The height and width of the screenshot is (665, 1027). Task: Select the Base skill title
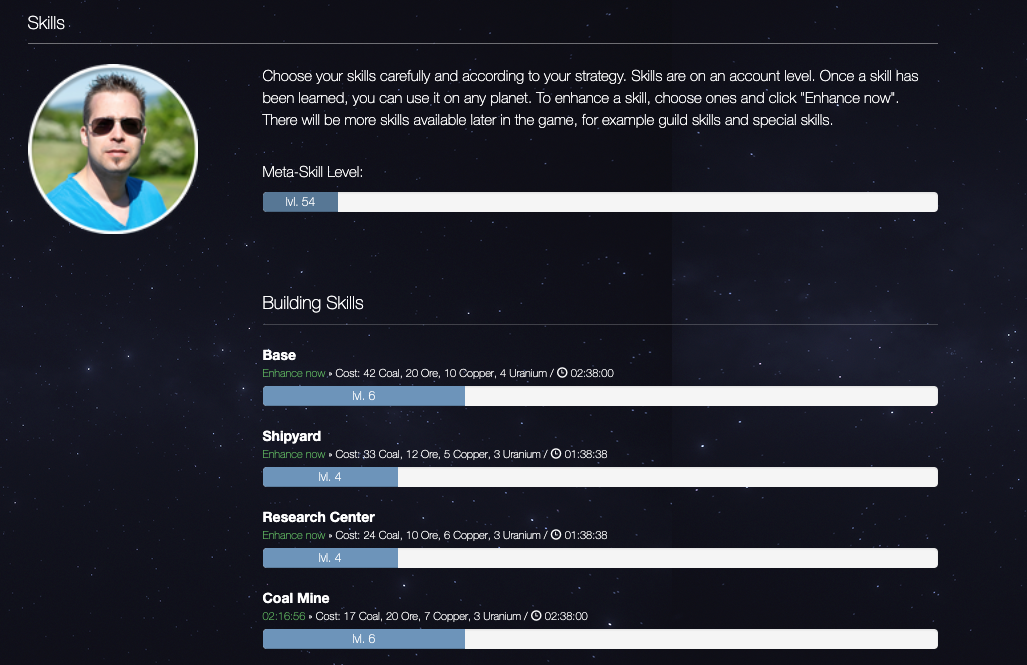pyautogui.click(x=279, y=355)
